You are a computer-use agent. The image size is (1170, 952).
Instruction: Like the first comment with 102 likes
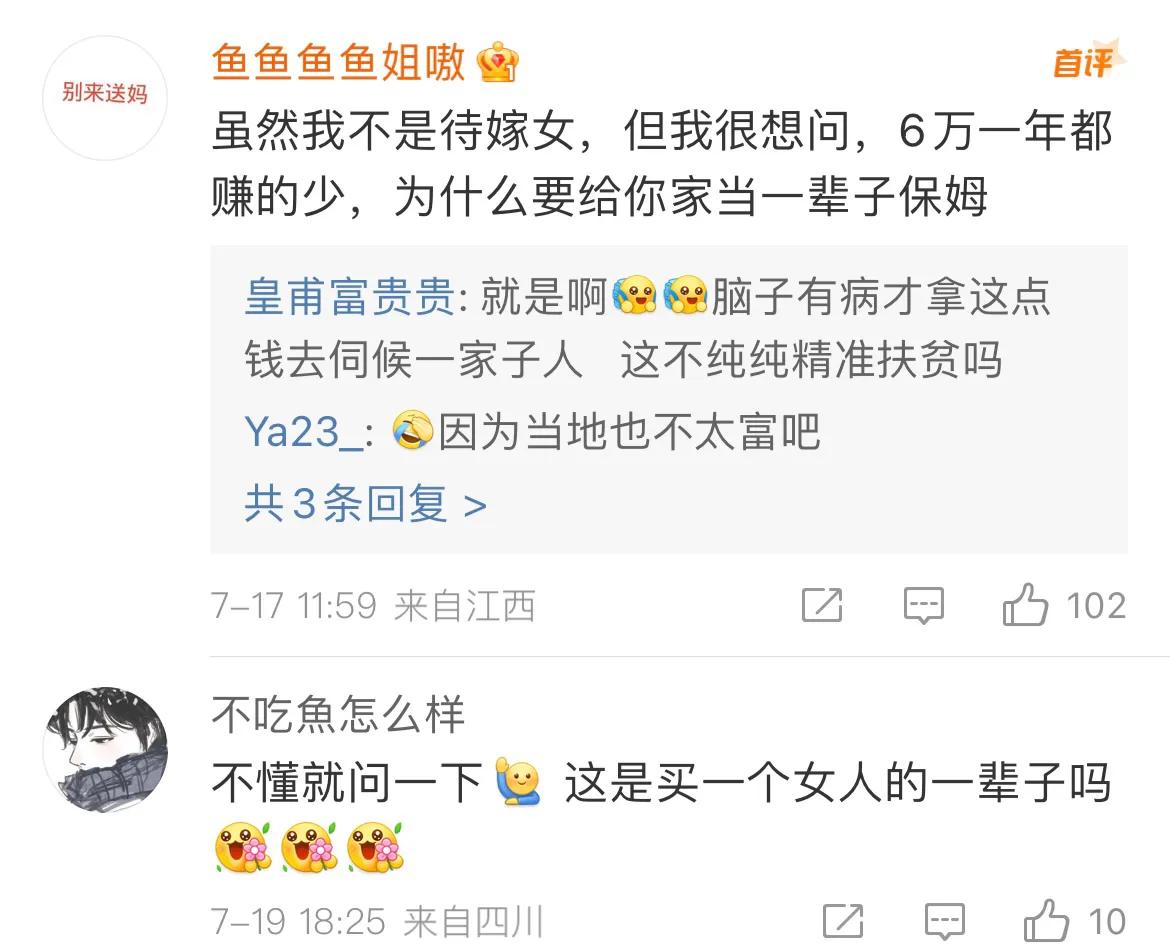(1025, 604)
